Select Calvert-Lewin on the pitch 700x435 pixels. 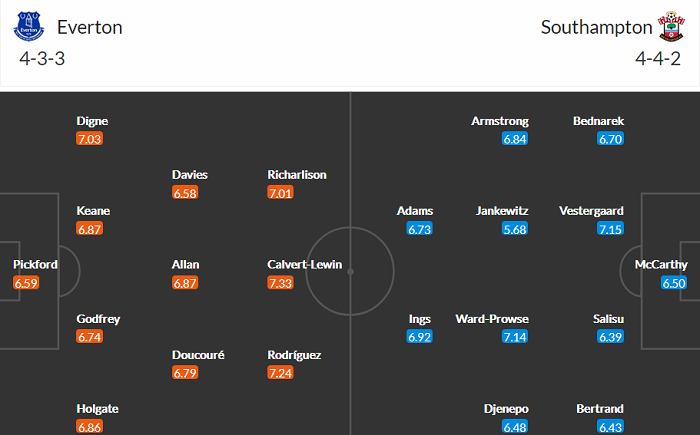305,265
